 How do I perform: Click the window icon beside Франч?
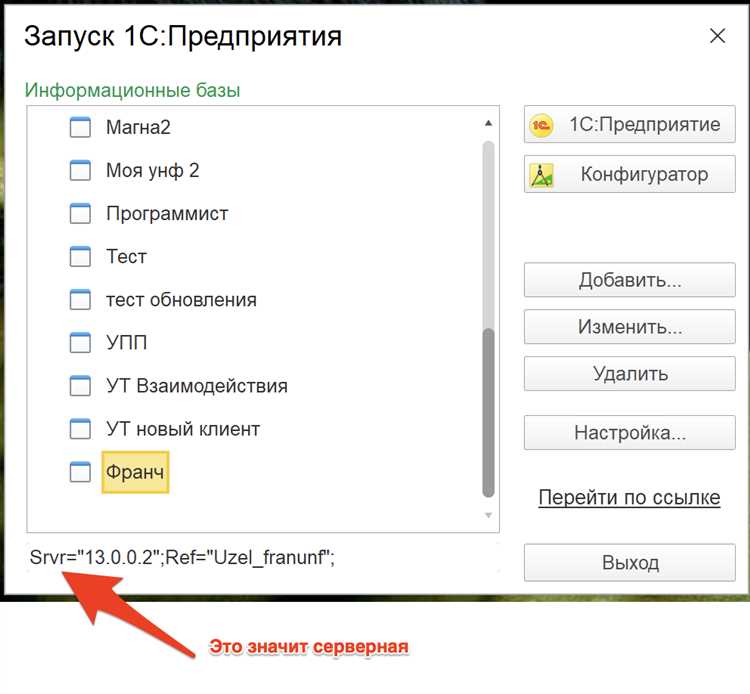tap(80, 472)
